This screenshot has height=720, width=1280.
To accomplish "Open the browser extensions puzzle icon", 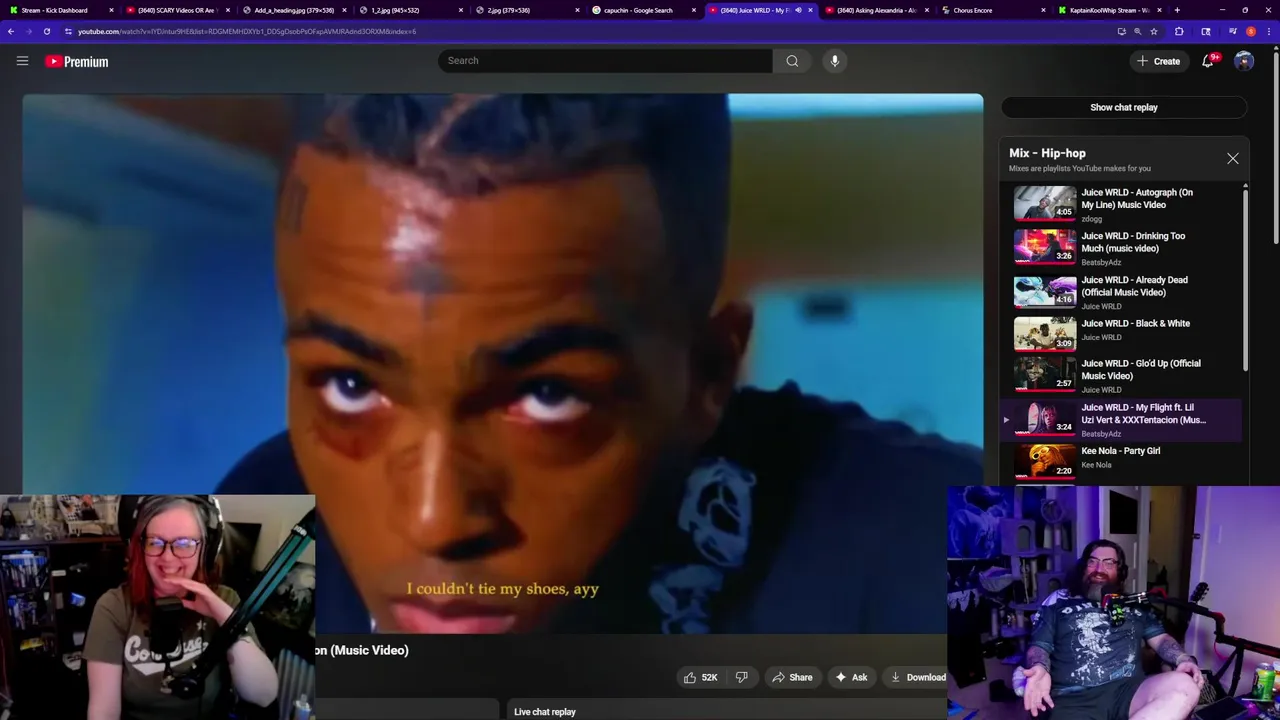I will 1179,31.
